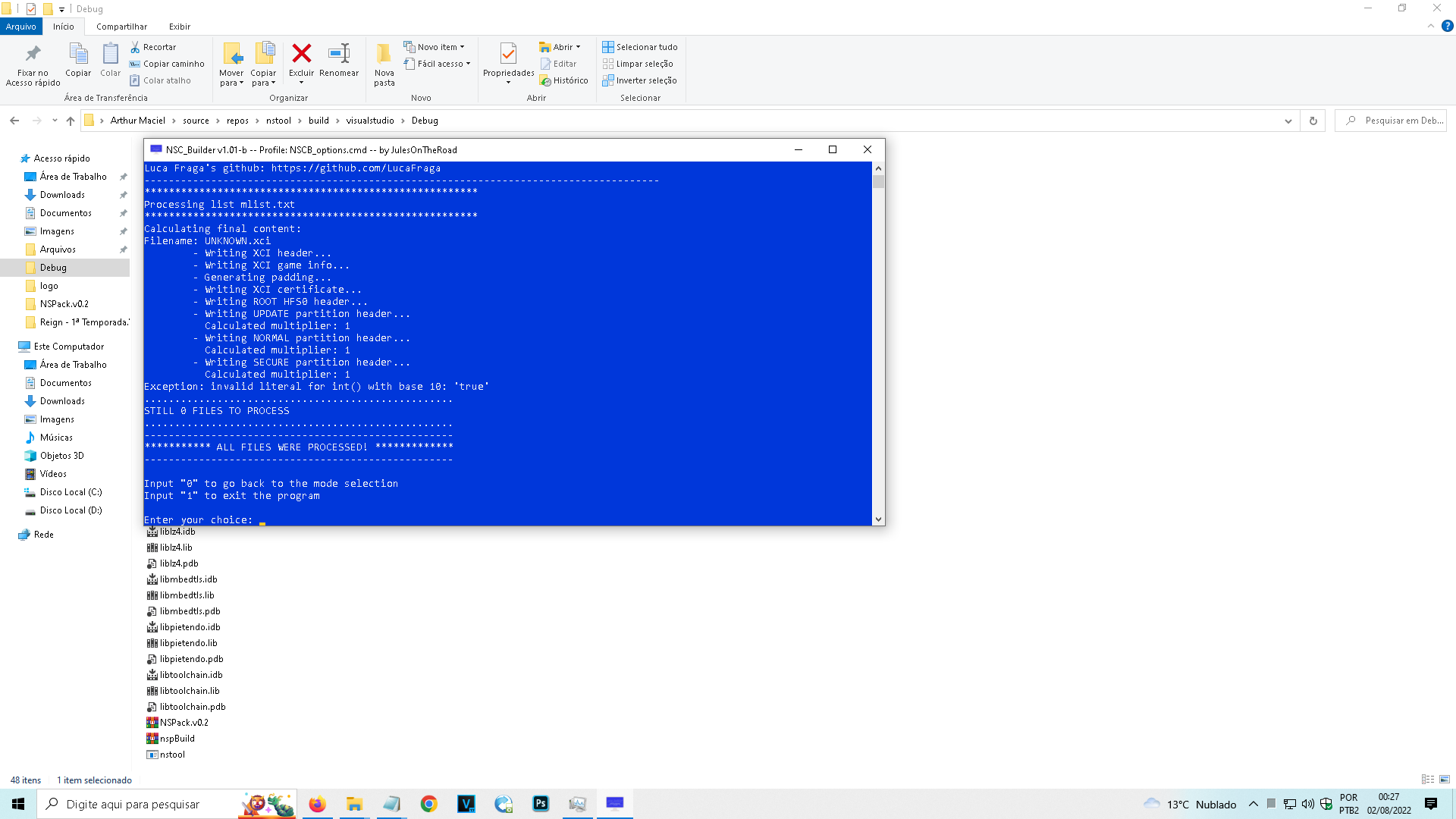Click visualstudio in the address path
This screenshot has height=819, width=1456.
370,121
